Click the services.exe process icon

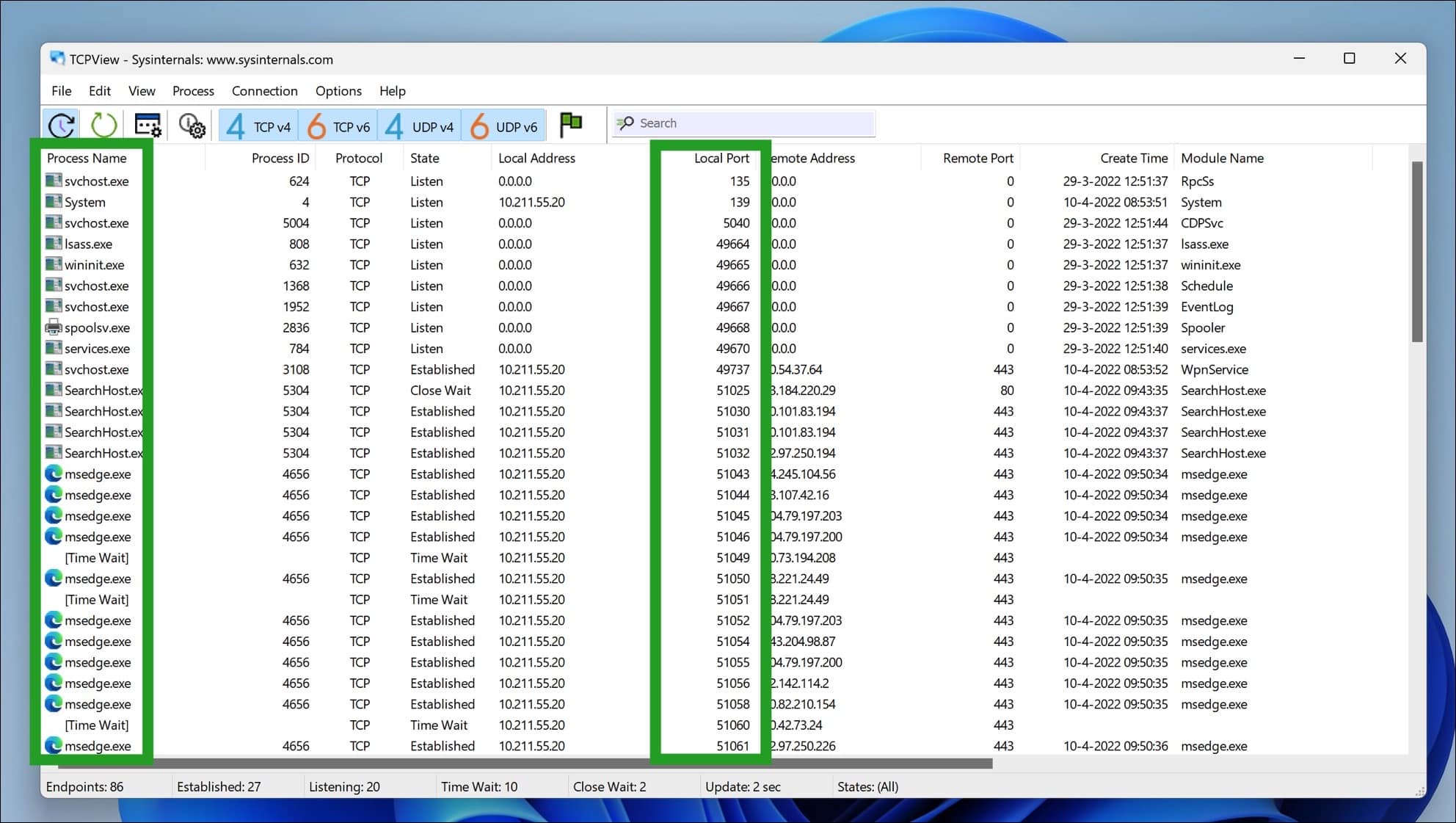pyautogui.click(x=54, y=348)
